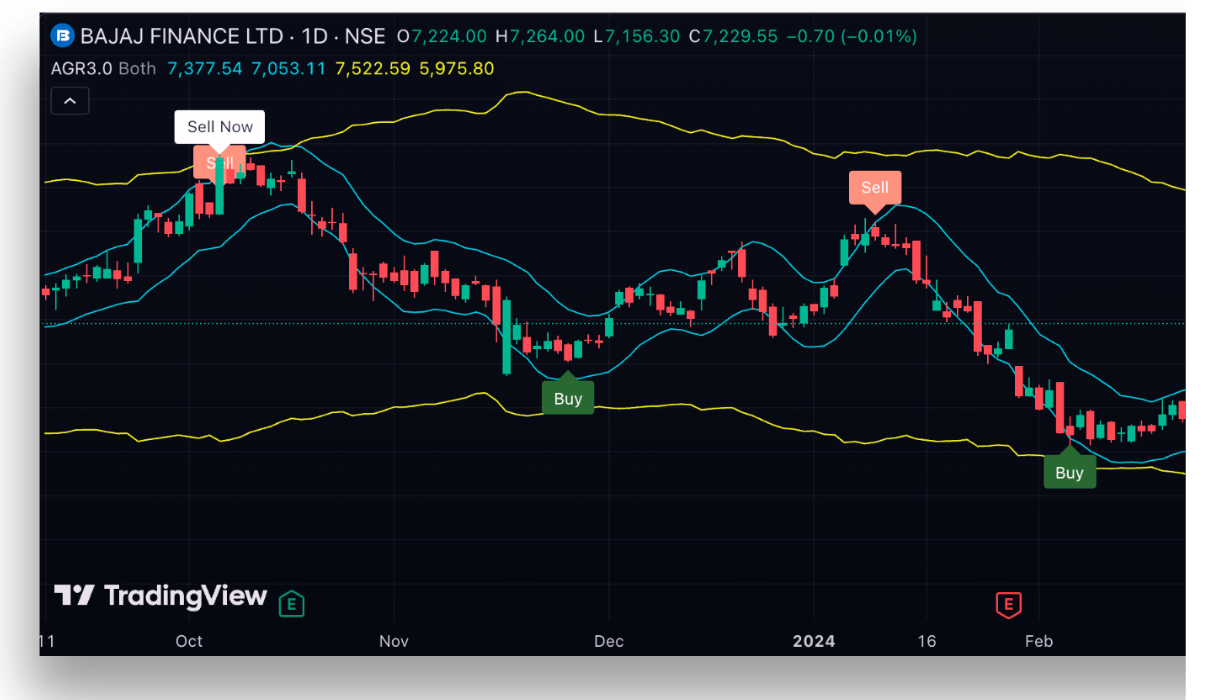Click the red earnings E marker near February
This screenshot has width=1211, height=700.
click(x=1008, y=604)
